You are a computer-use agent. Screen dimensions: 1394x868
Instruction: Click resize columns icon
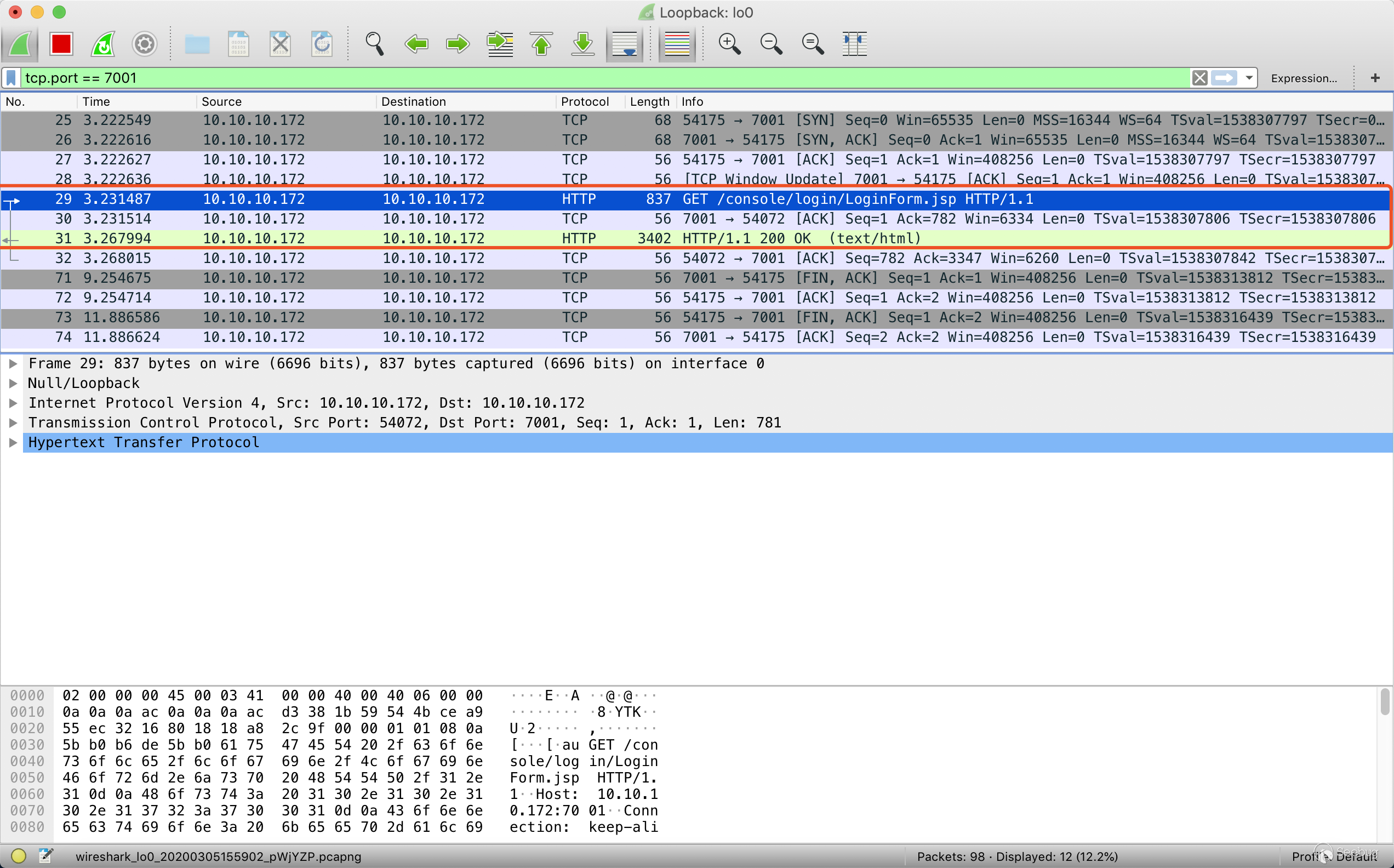pyautogui.click(x=854, y=44)
